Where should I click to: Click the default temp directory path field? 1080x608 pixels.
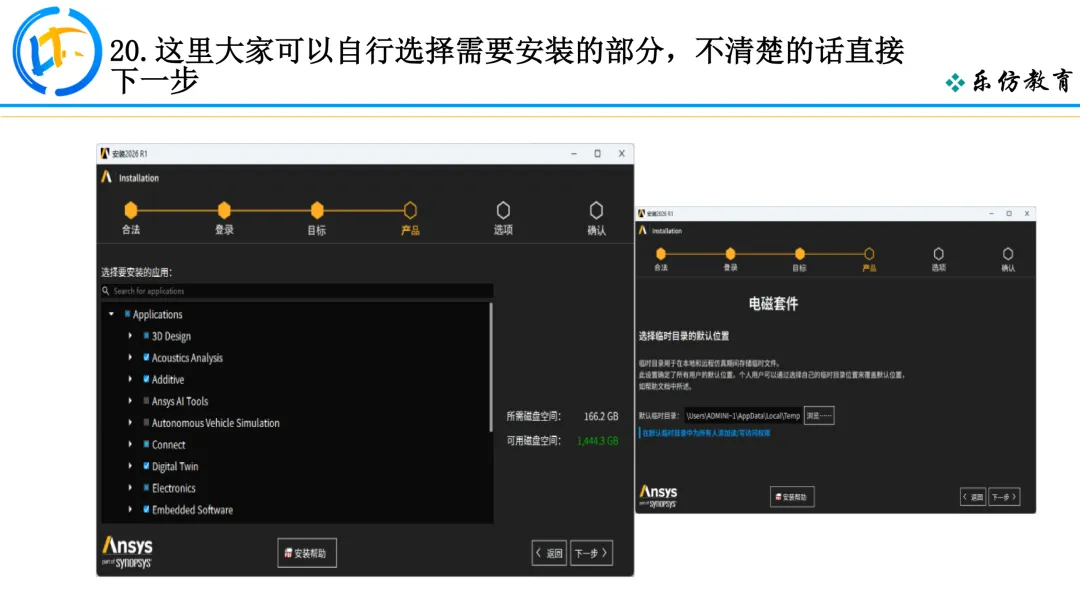742,416
